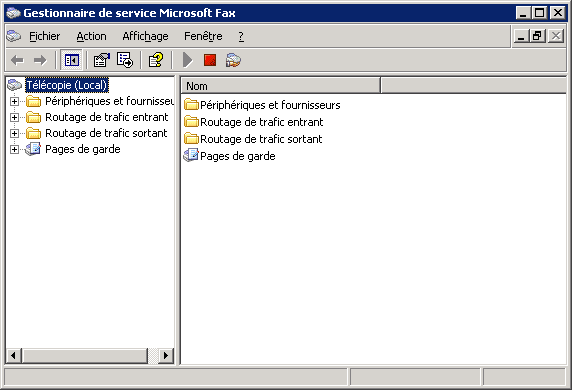The width and height of the screenshot is (572, 390).
Task: Open the Action menu
Action: pos(91,36)
